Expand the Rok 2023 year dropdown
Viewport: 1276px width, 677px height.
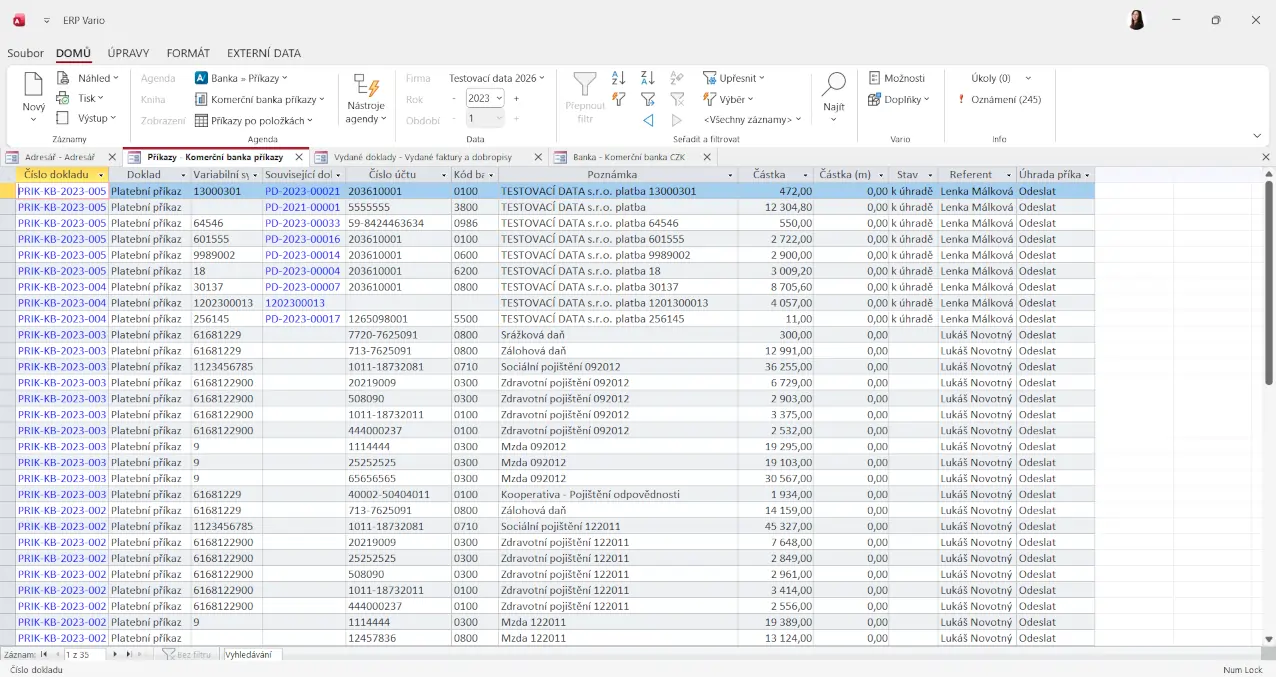coord(499,98)
